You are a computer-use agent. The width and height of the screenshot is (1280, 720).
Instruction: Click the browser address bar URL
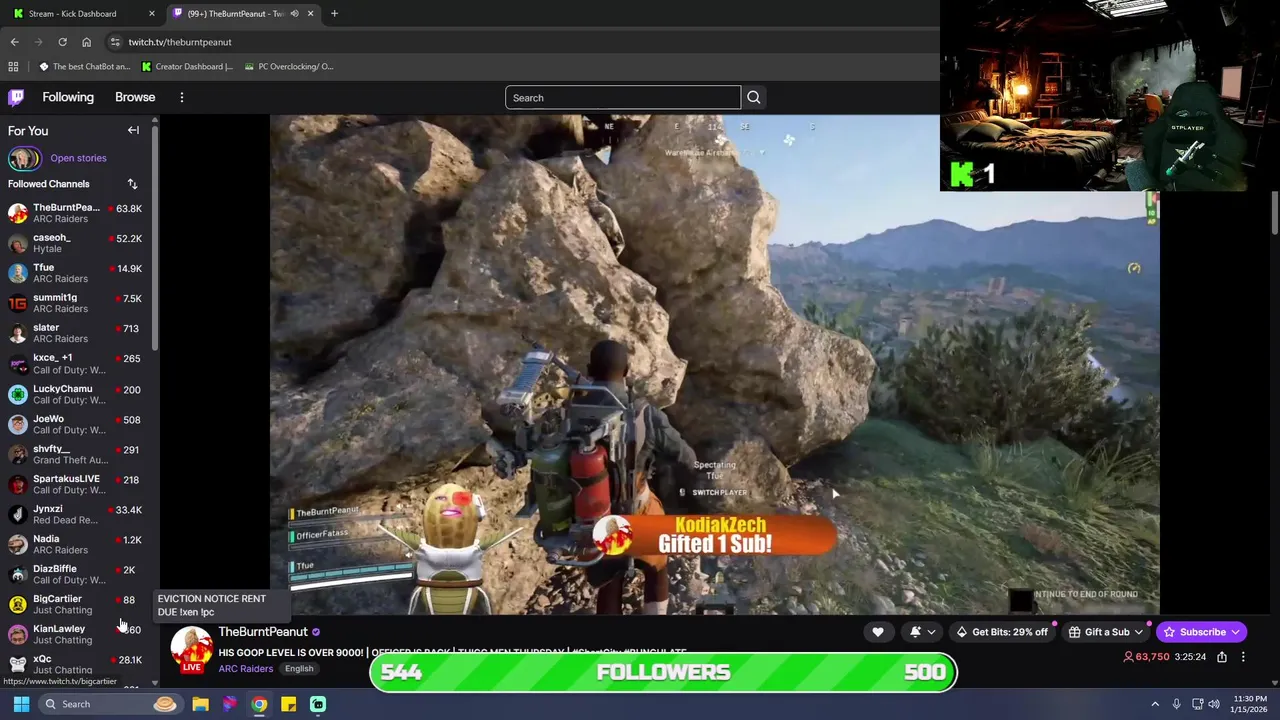point(180,42)
